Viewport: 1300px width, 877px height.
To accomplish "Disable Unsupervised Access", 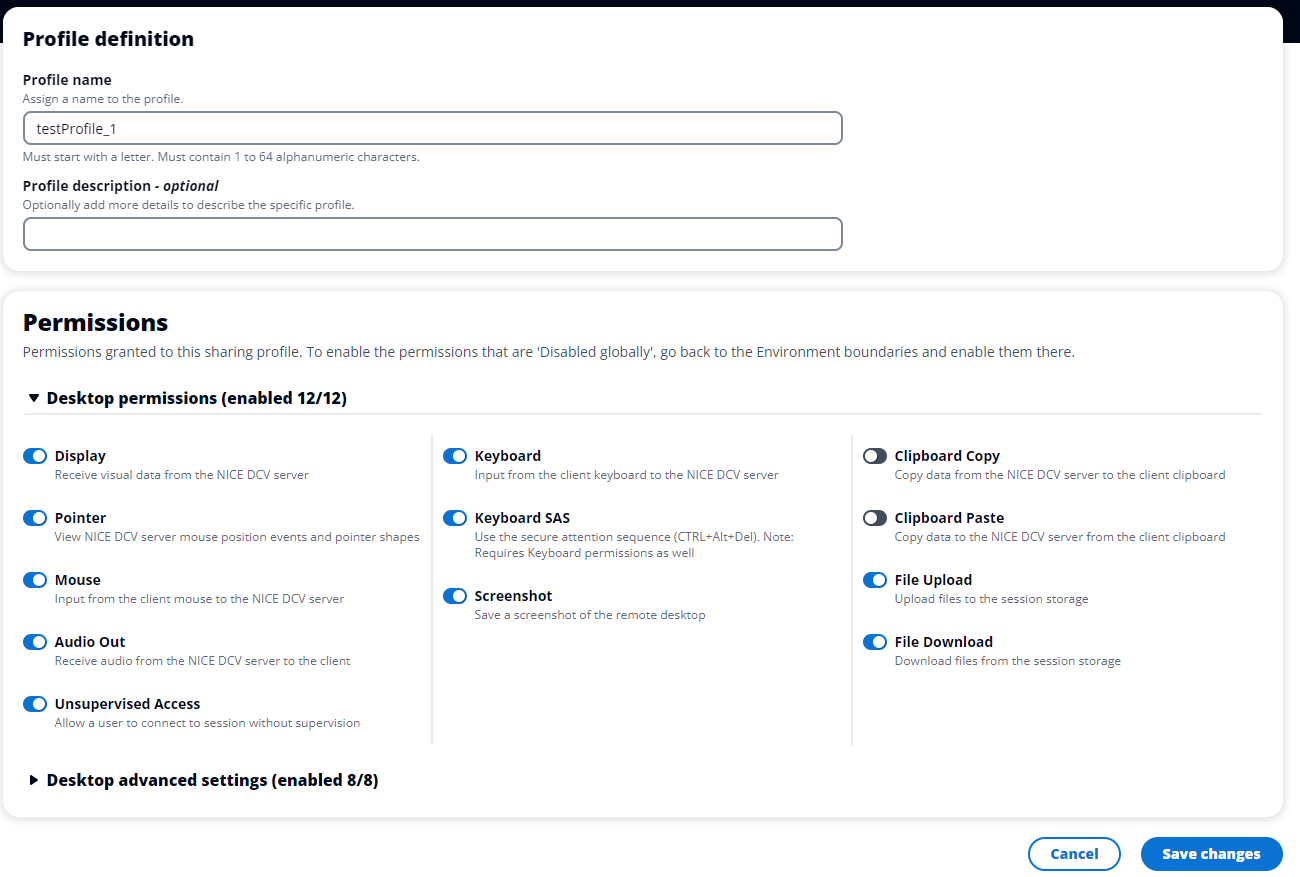I will [35, 704].
